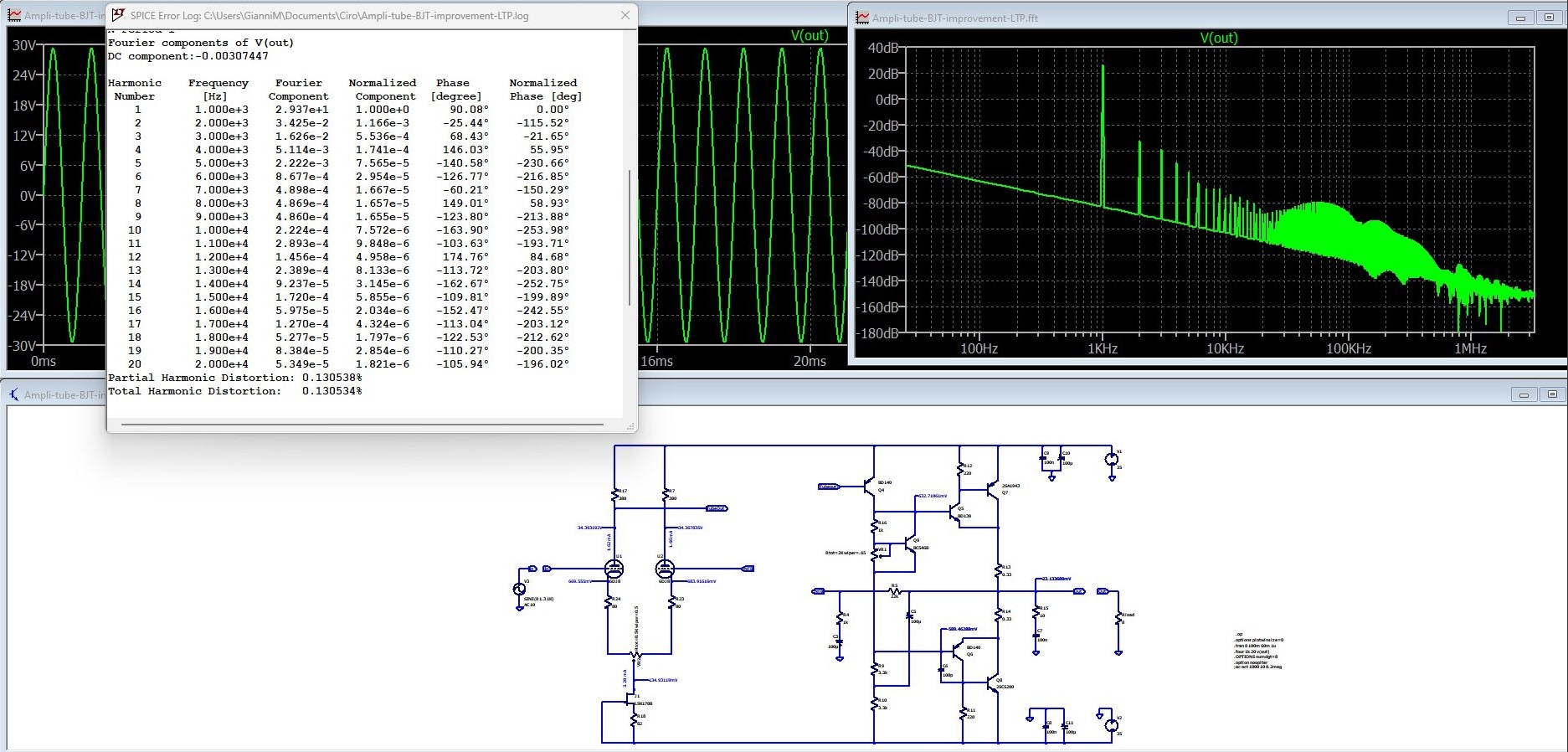Select BC546B transistor Q9 in schematic
The image size is (1568, 752).
pyautogui.click(x=911, y=545)
